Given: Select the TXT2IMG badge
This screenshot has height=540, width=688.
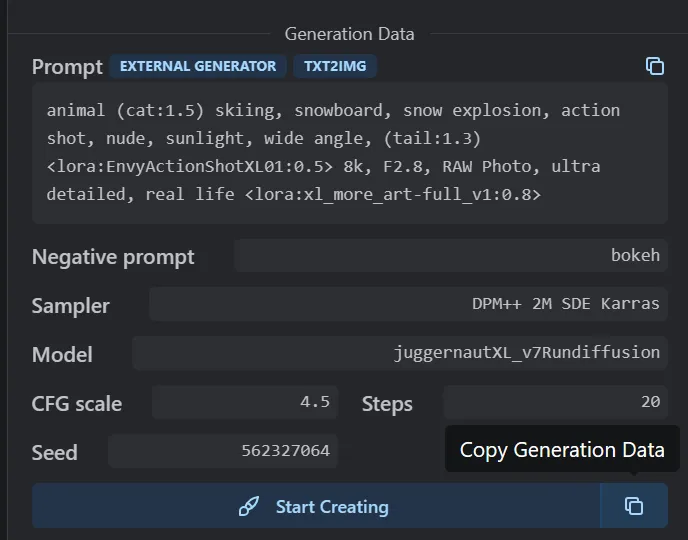Looking at the screenshot, I should point(334,66).
